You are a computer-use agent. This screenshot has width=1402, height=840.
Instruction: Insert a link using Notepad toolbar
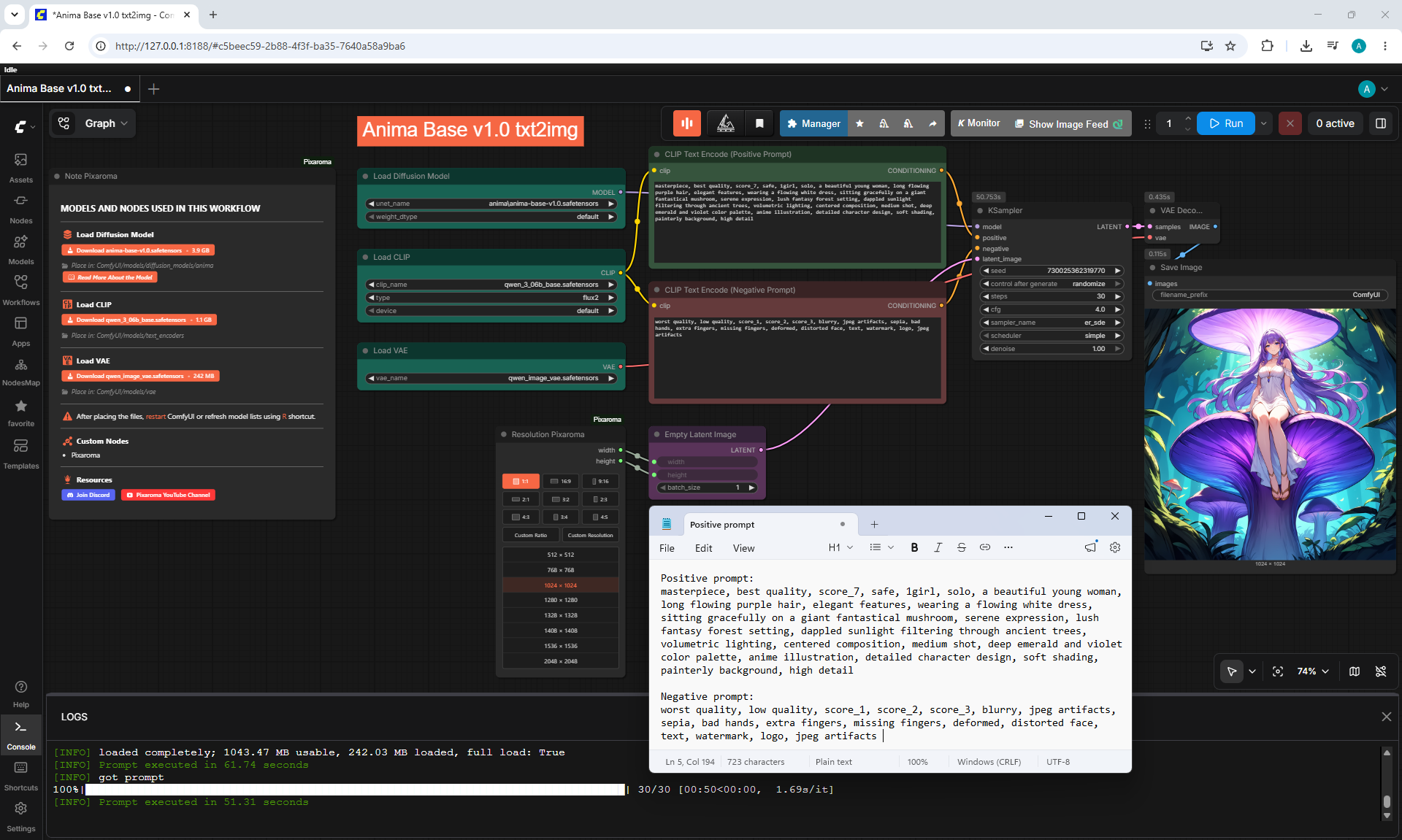[984, 547]
